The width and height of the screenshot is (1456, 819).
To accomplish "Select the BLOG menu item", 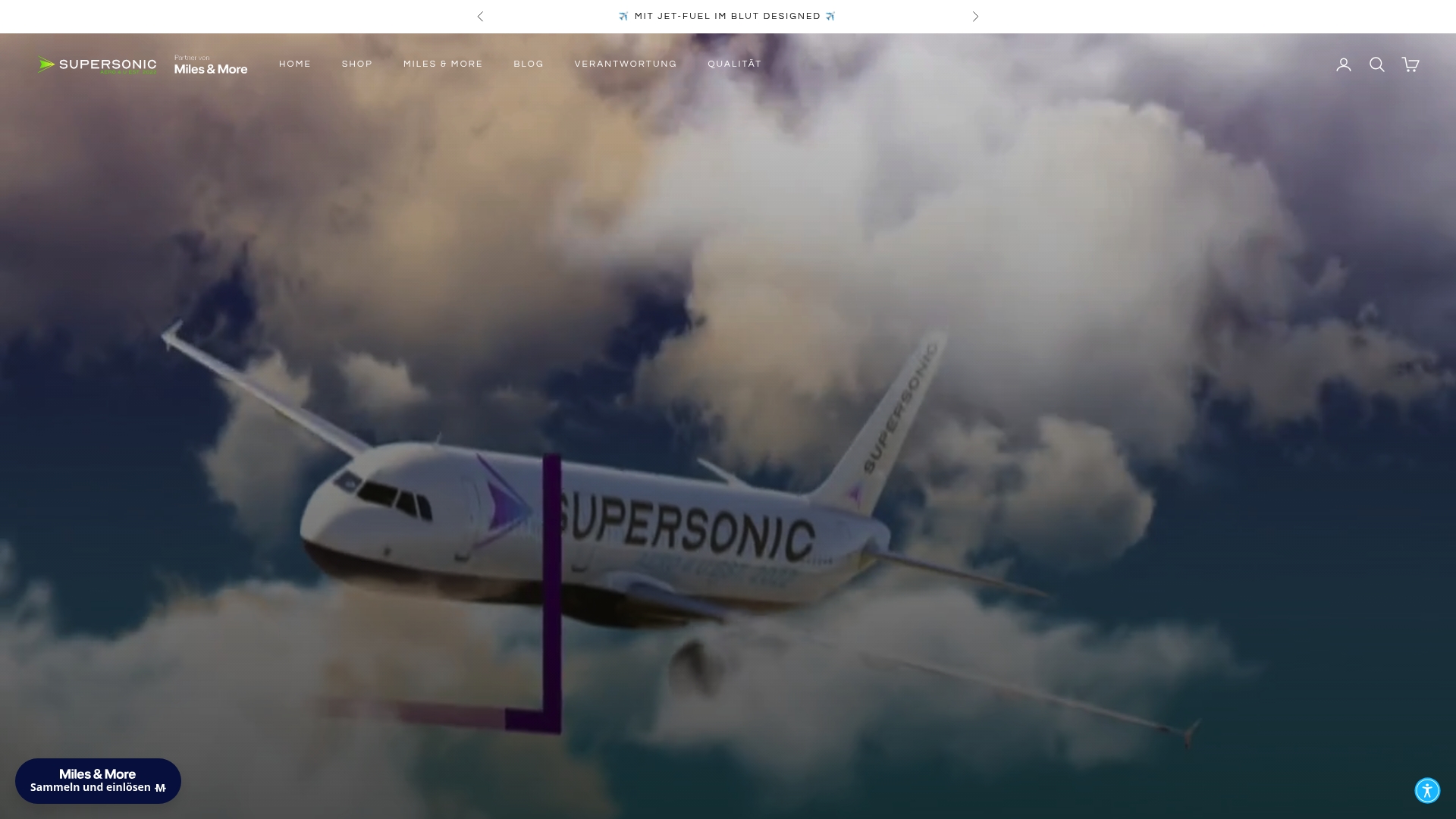I will coord(528,64).
